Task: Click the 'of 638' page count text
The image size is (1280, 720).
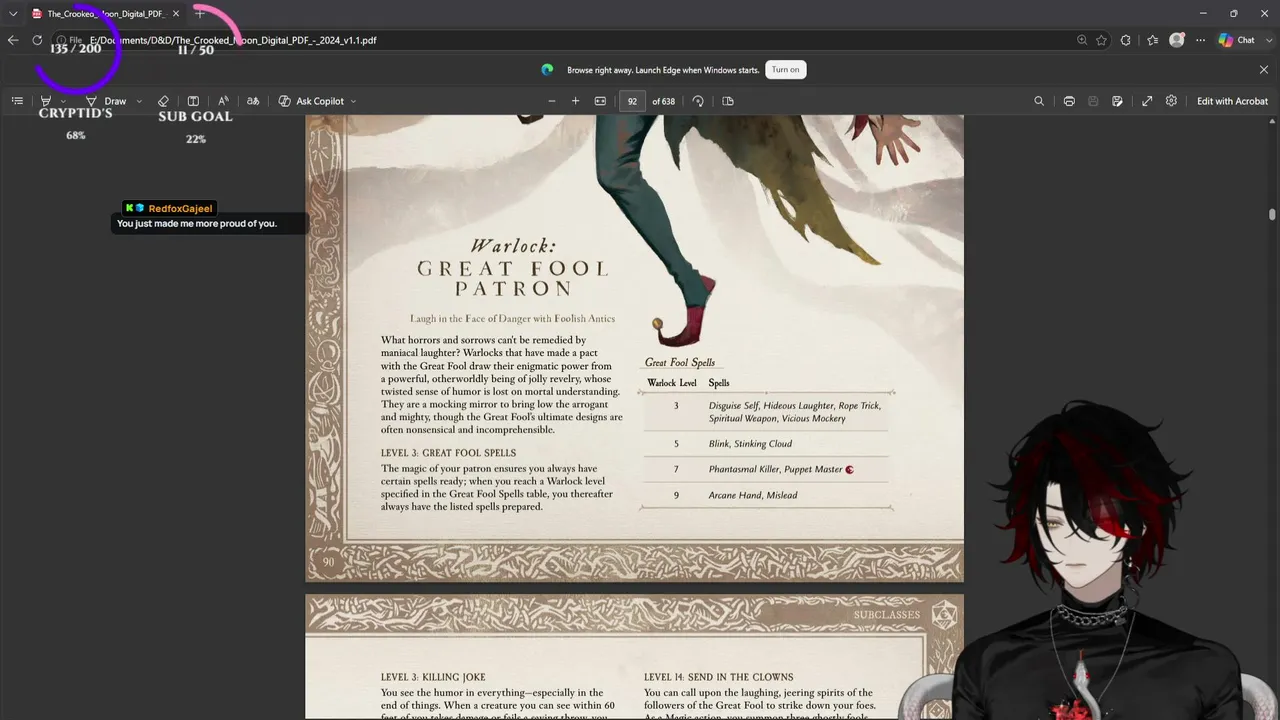Action: [x=664, y=101]
